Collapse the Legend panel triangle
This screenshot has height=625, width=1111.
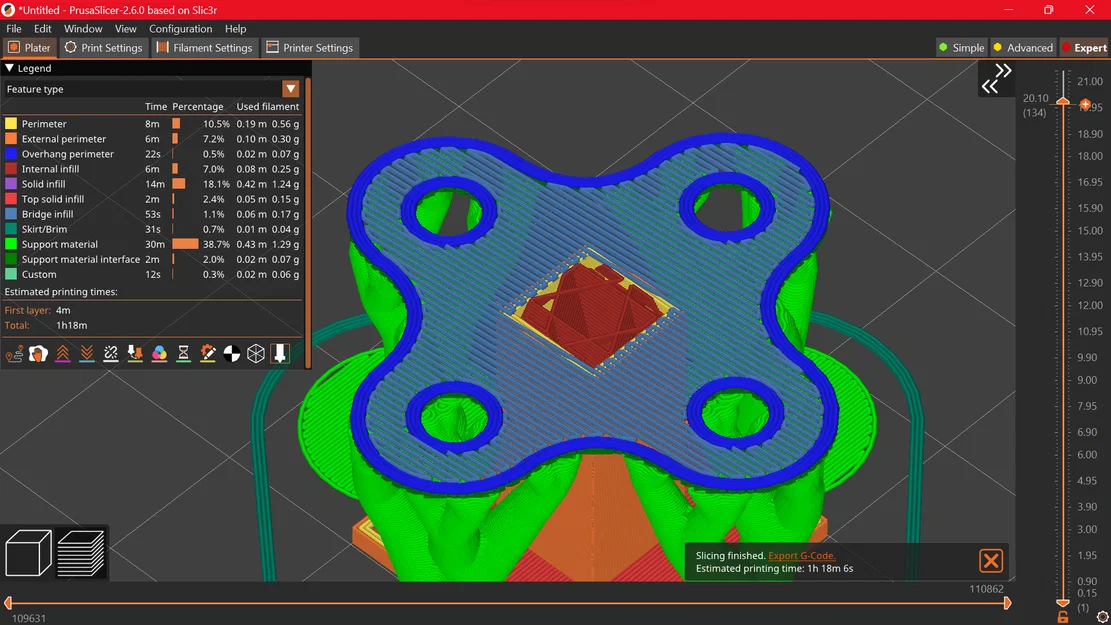pyautogui.click(x=9, y=68)
